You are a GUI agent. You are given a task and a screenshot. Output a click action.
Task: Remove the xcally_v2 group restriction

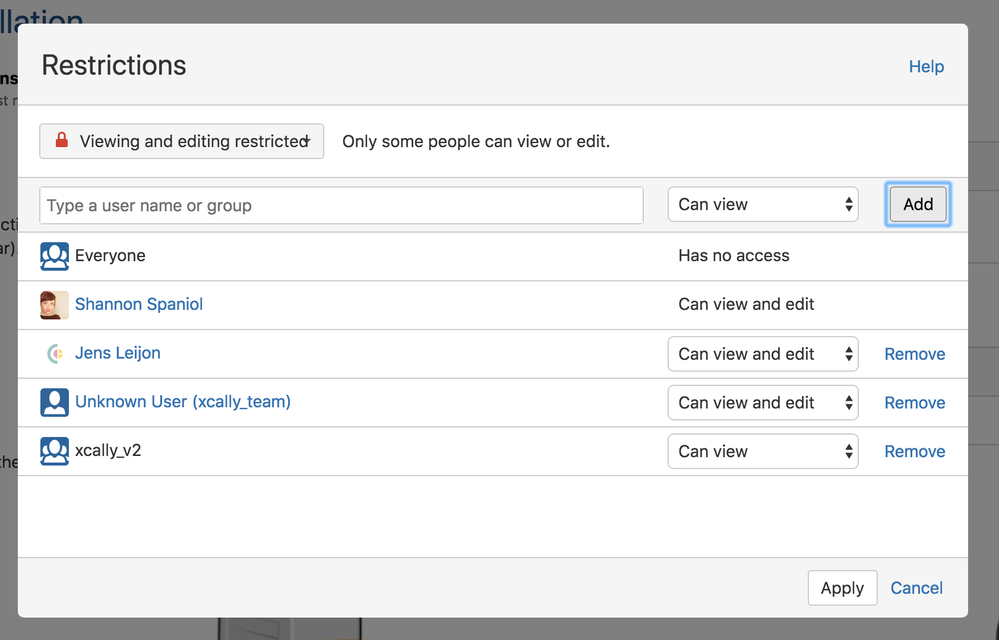coord(914,452)
